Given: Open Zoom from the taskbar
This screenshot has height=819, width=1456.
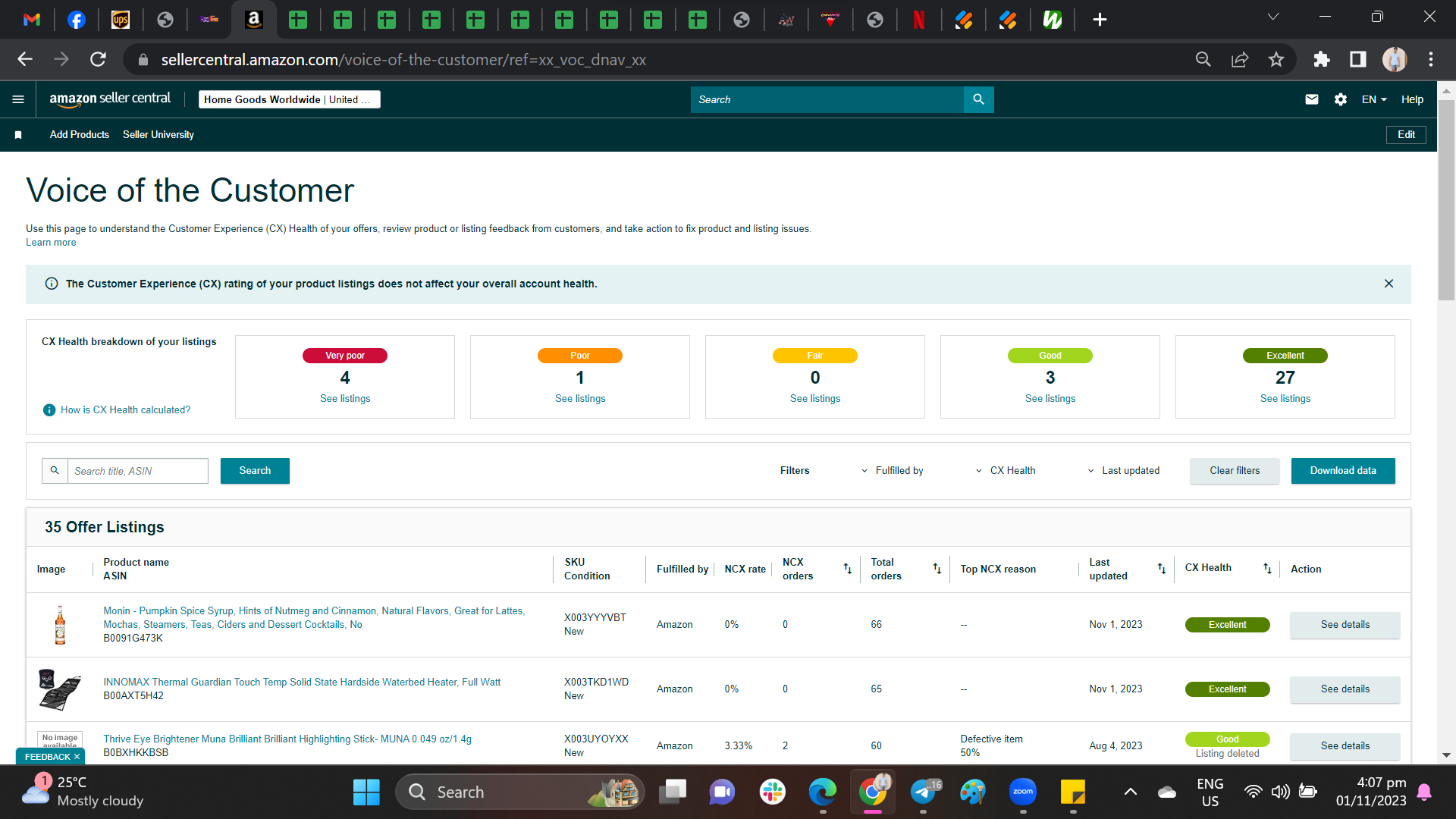Looking at the screenshot, I should (1023, 792).
